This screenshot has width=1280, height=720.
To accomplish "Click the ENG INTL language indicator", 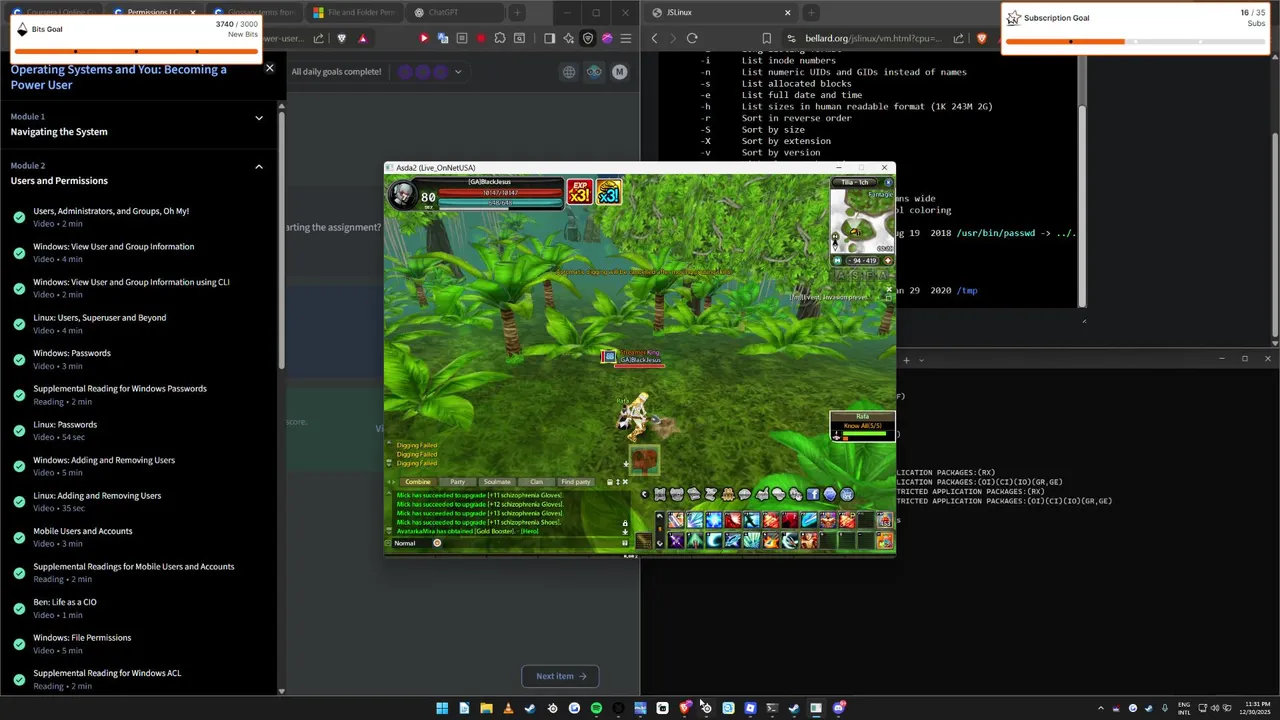I will point(1185,708).
